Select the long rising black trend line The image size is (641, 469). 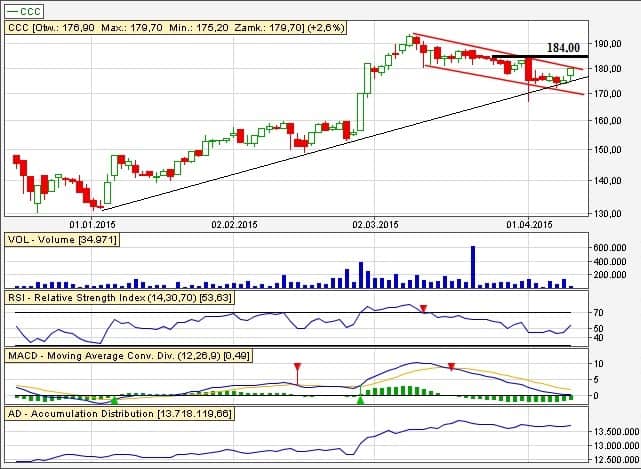[x=300, y=155]
